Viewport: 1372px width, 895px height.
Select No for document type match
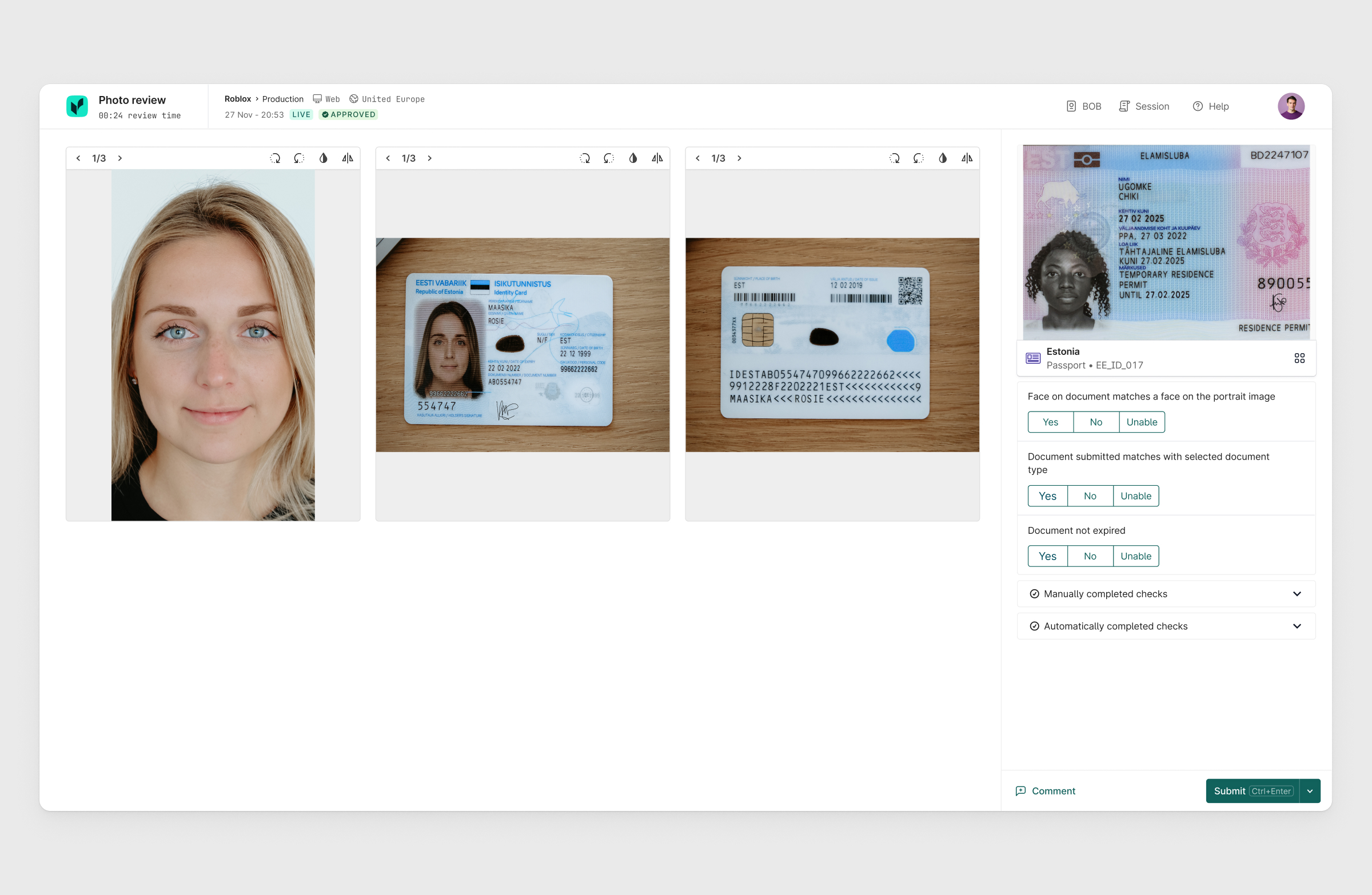[1090, 496]
